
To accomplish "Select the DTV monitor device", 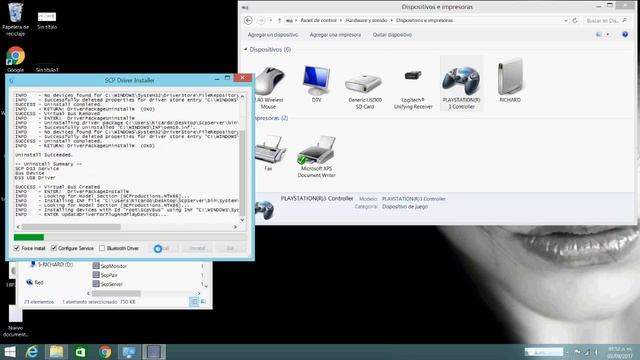I will (316, 83).
